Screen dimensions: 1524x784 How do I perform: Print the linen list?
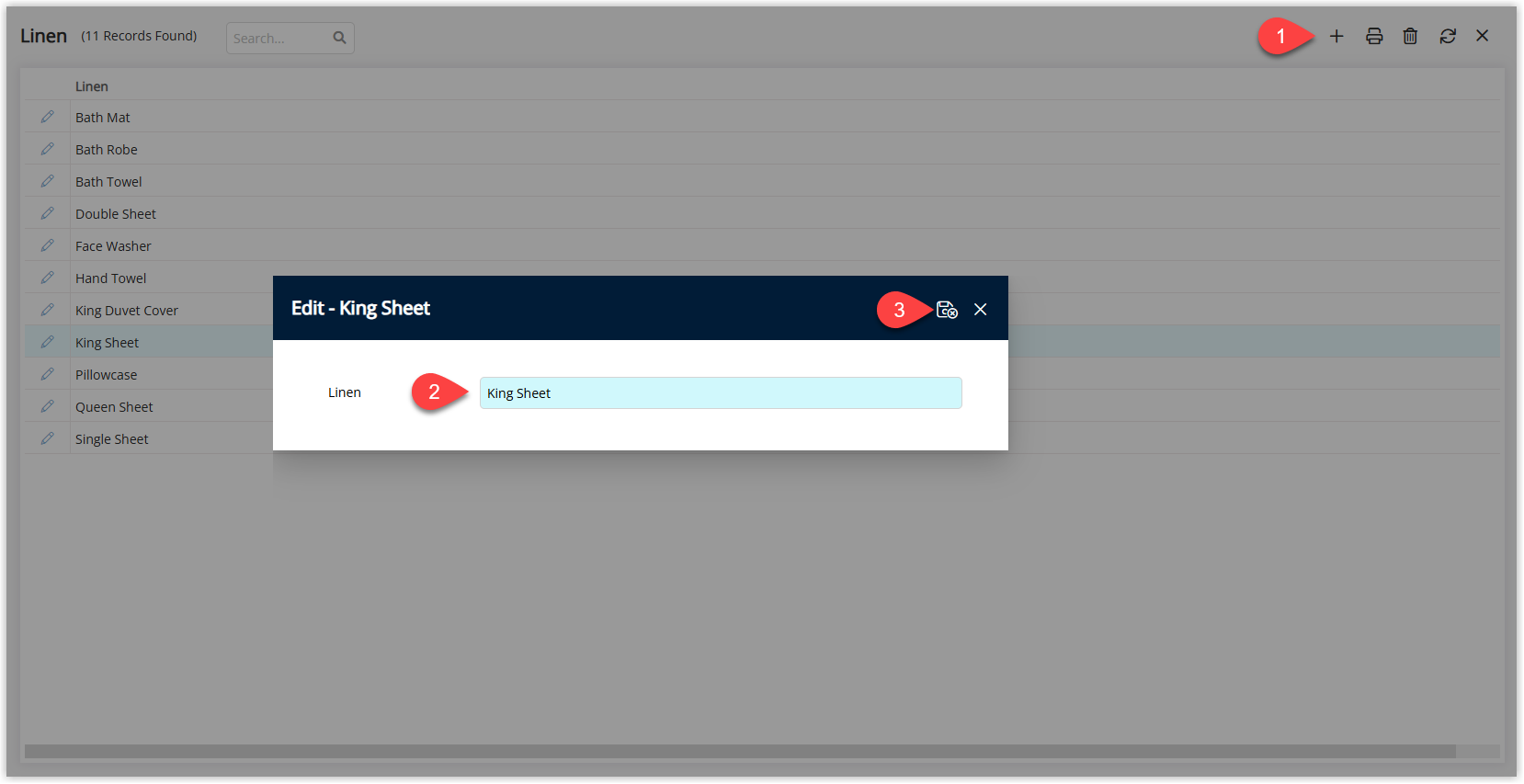1374,36
